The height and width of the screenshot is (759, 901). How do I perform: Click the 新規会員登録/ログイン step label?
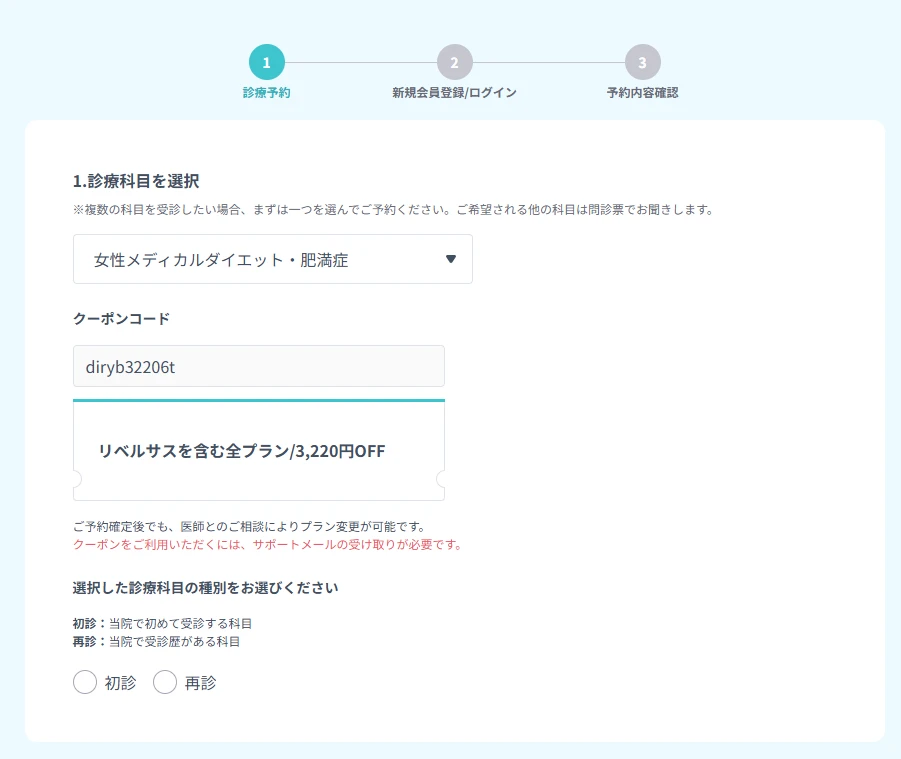[453, 91]
